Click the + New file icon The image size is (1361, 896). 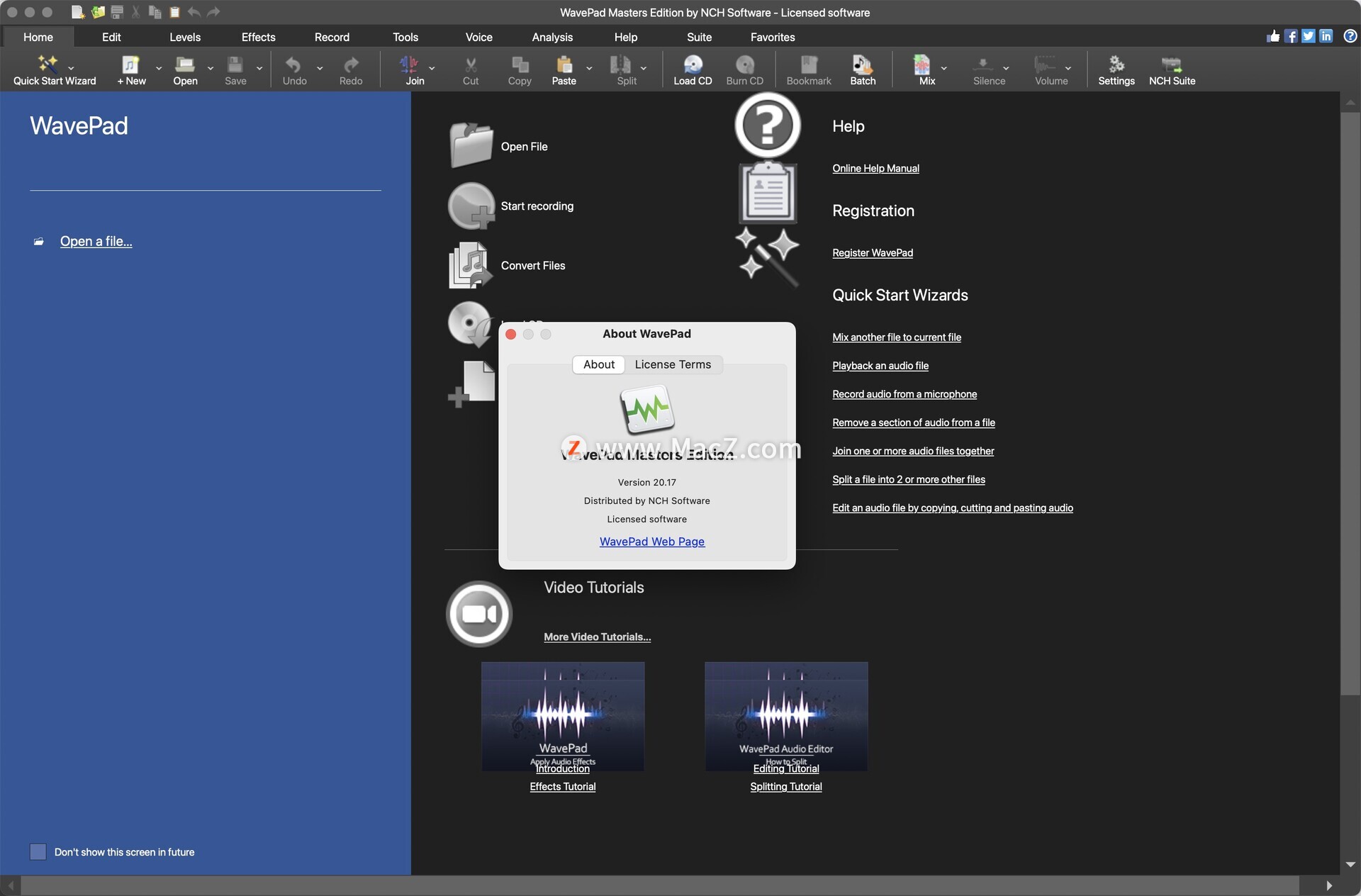[x=130, y=65]
